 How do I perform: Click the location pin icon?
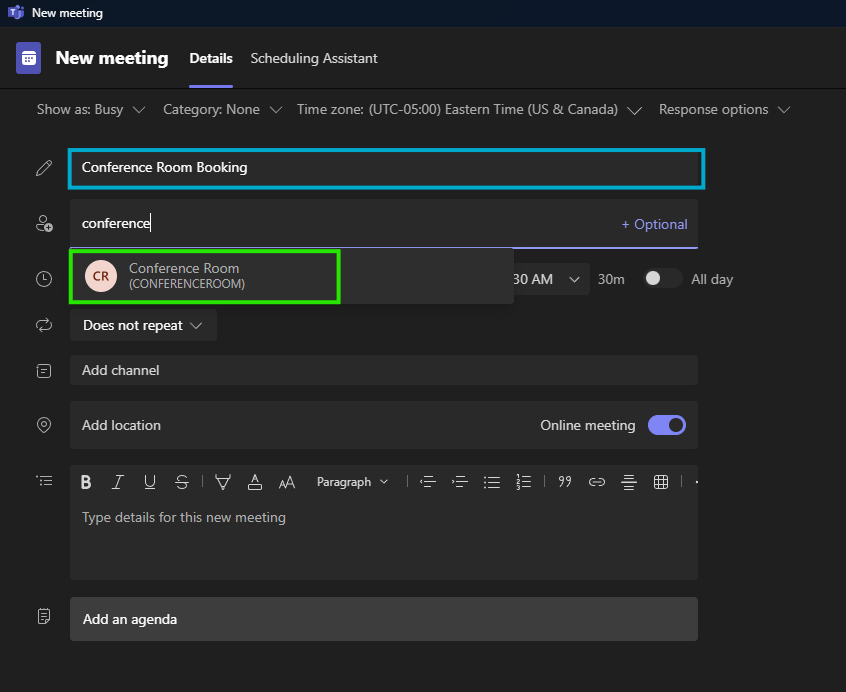pos(44,425)
